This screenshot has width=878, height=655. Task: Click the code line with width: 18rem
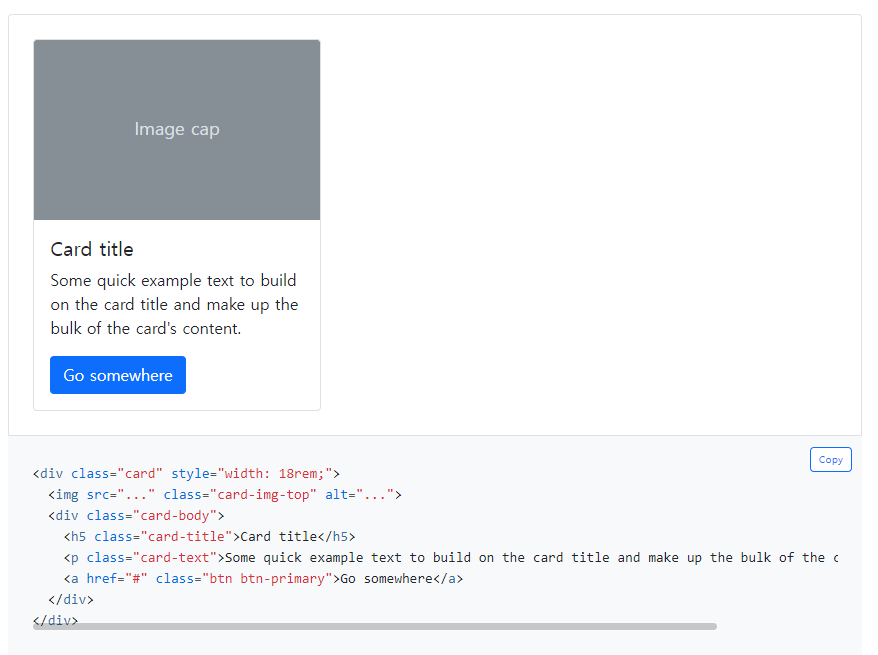coord(186,474)
